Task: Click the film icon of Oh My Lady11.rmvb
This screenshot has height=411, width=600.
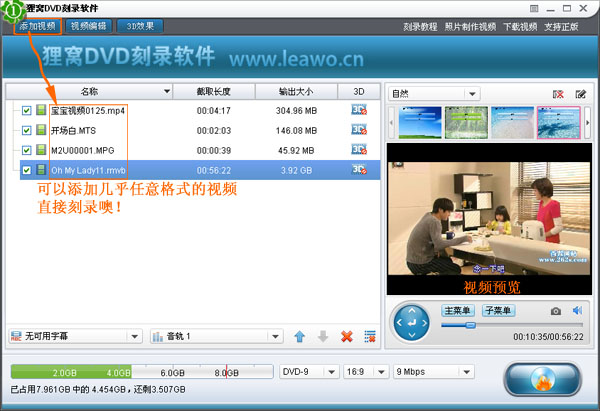Action: pyautogui.click(x=41, y=170)
